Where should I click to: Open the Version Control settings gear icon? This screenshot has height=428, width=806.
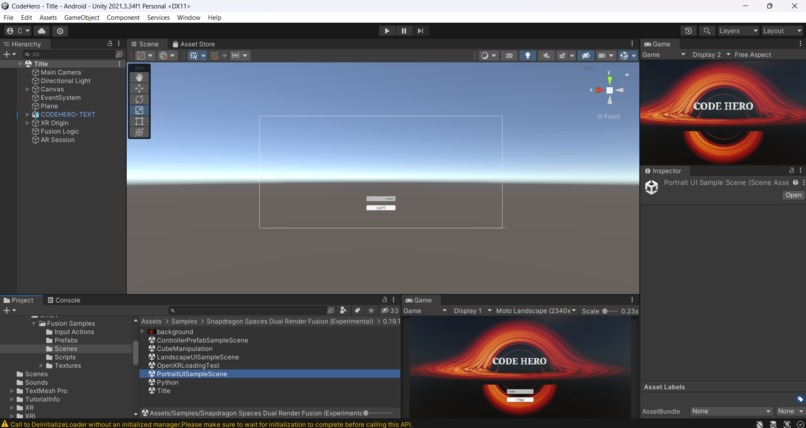(60, 31)
